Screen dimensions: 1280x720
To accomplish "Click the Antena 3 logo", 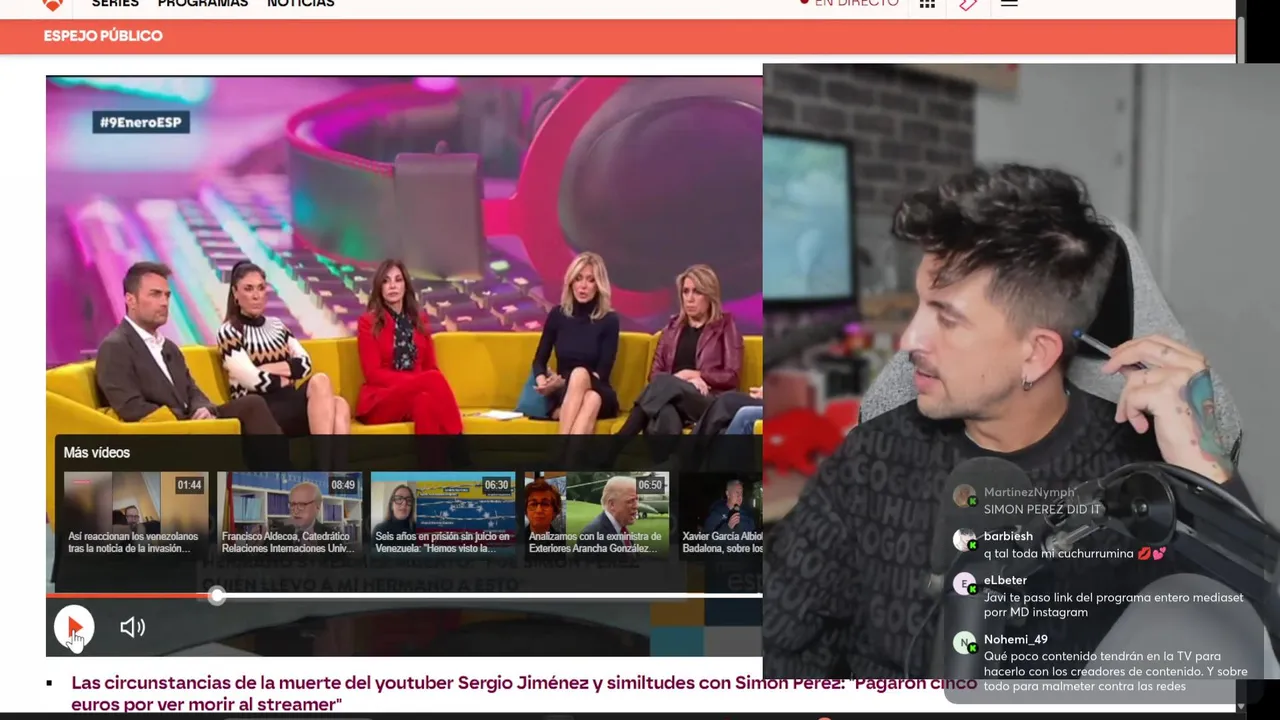I will pyautogui.click(x=53, y=4).
